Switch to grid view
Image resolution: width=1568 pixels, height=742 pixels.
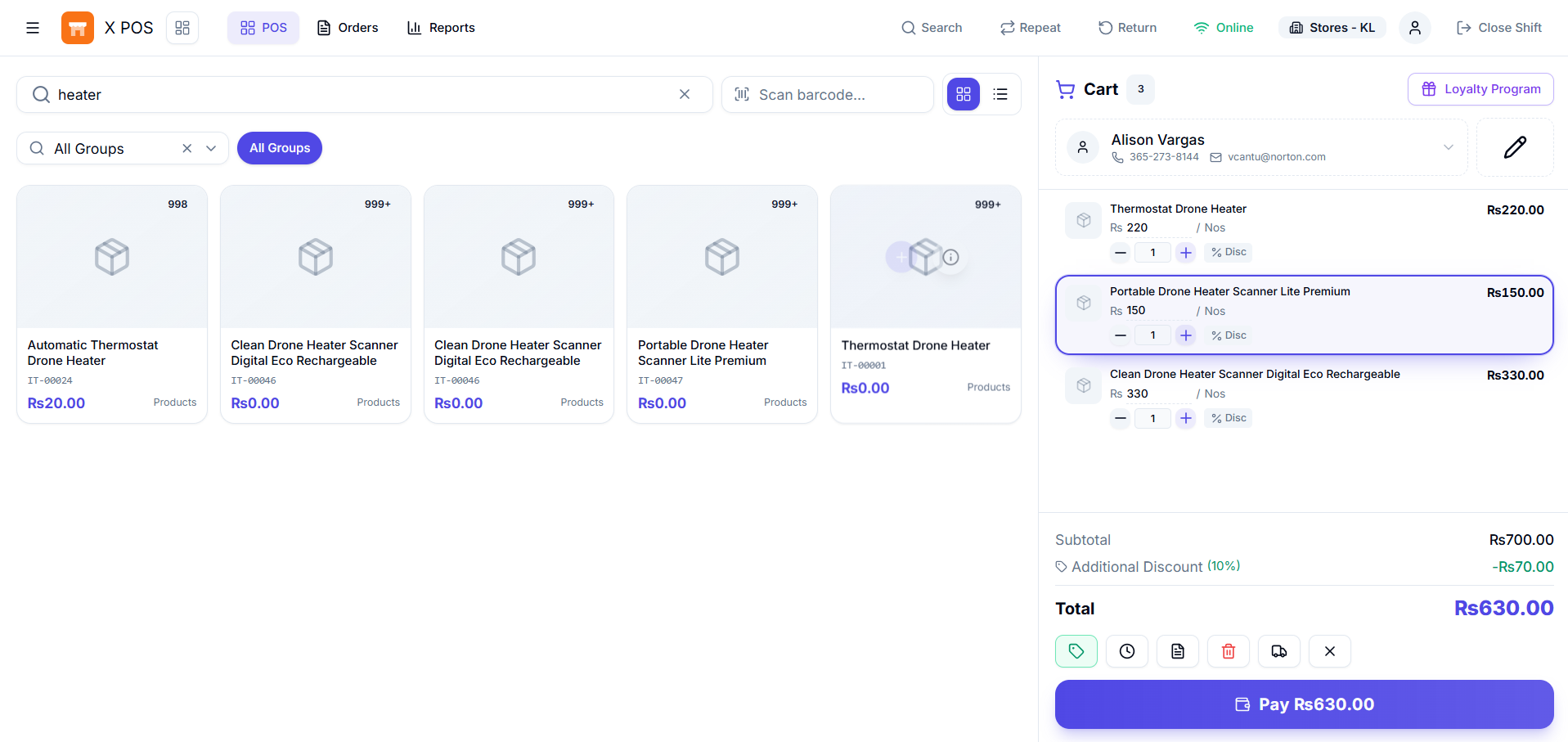964,95
